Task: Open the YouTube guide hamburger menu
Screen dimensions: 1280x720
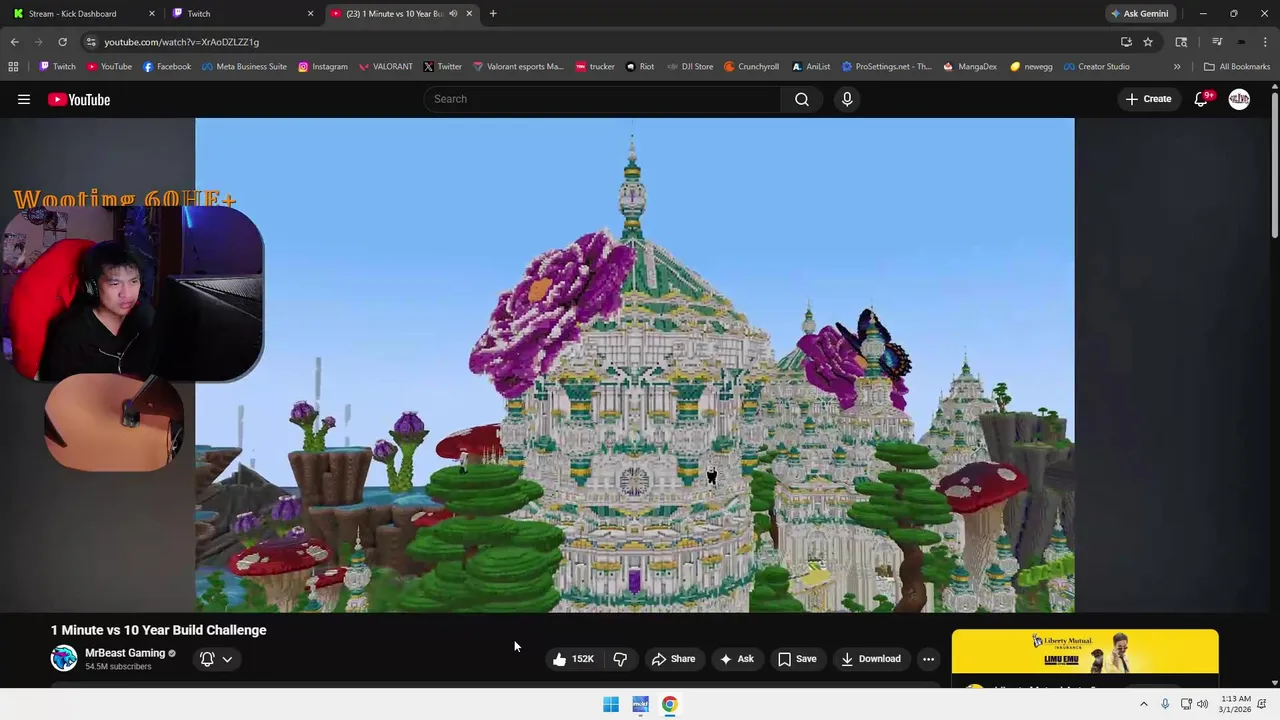Action: coord(24,99)
